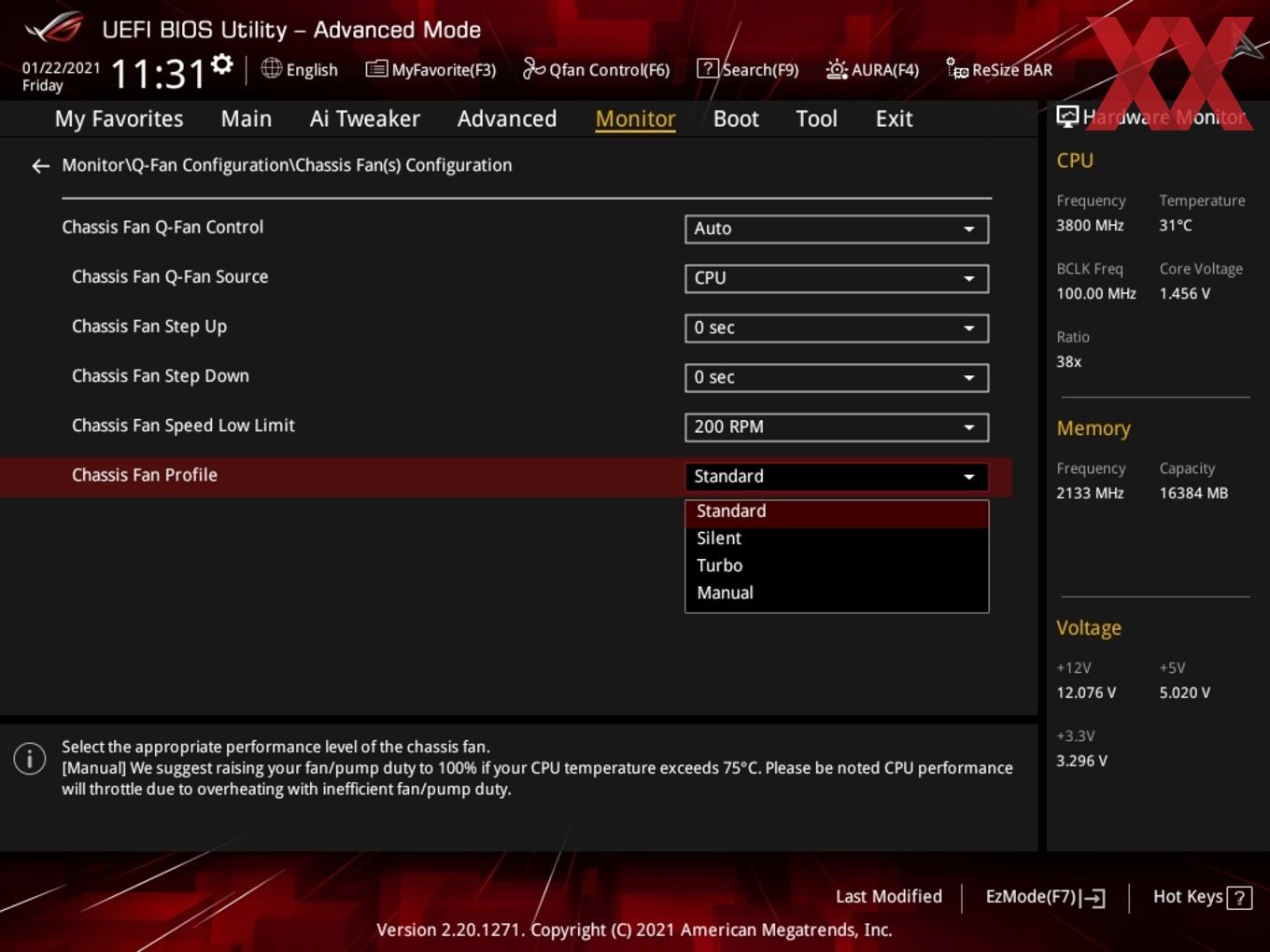Click Chassis Fan Q-Fan Control label
1270x952 pixels.
(x=162, y=228)
